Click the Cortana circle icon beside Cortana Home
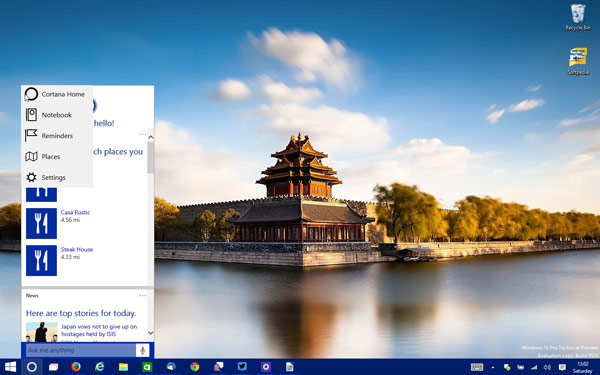Viewport: 600px width, 375px height. click(x=31, y=94)
